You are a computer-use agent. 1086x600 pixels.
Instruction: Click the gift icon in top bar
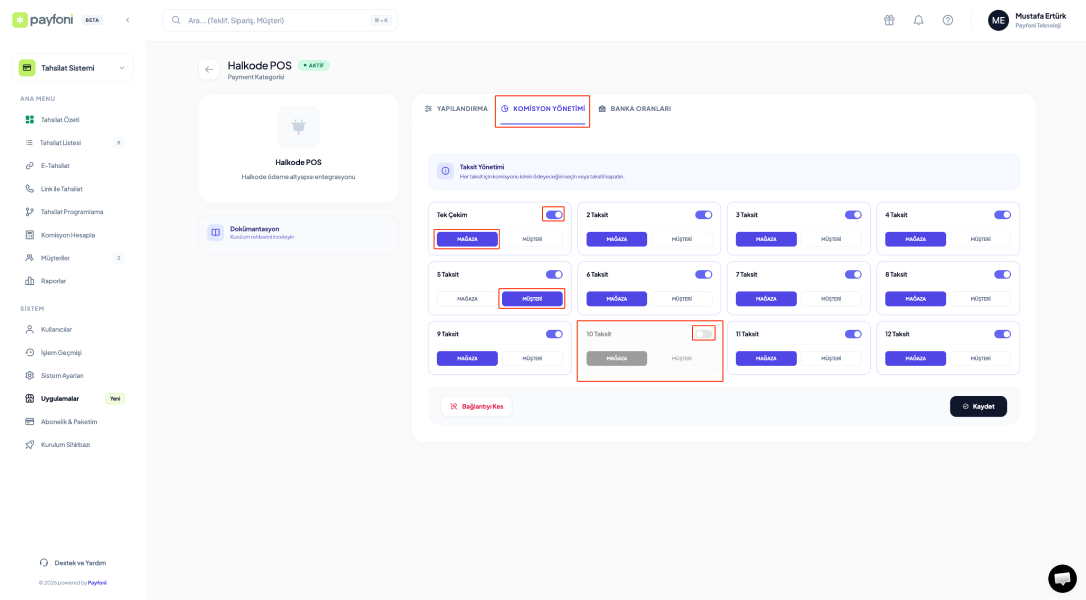[x=889, y=20]
